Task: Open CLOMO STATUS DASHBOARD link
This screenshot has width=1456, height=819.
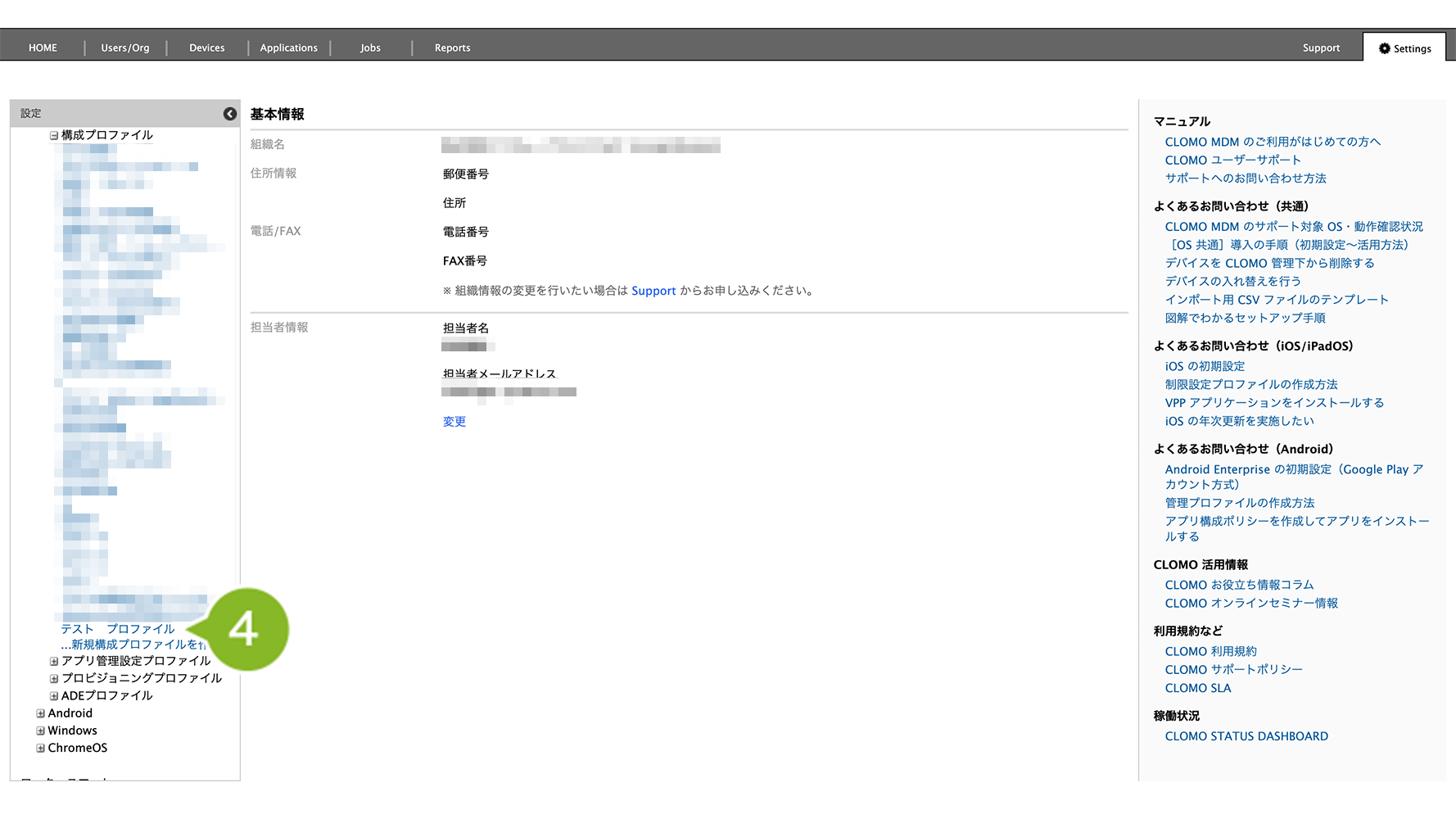Action: click(x=1246, y=736)
